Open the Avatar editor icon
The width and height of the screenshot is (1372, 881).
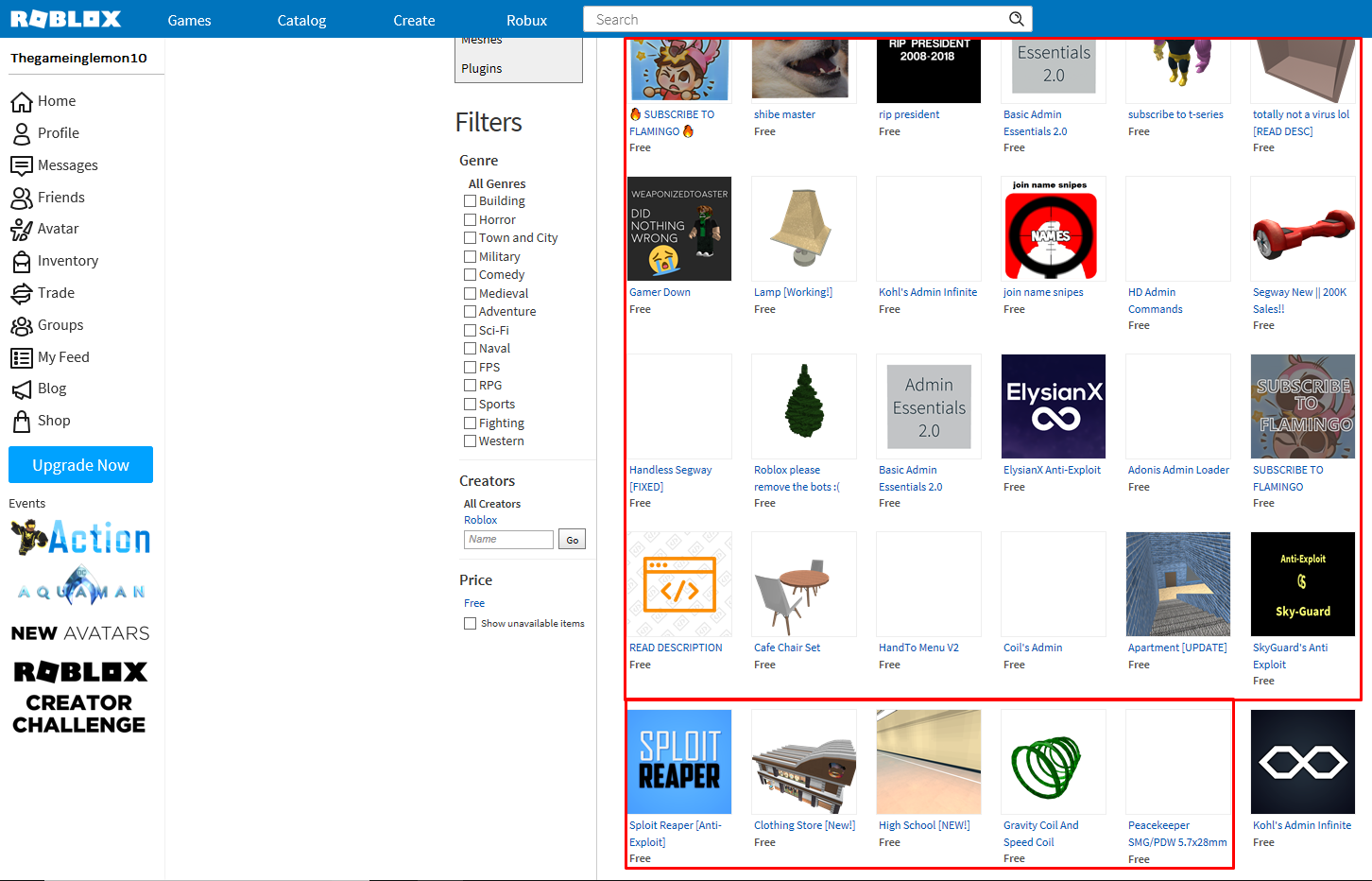[22, 229]
